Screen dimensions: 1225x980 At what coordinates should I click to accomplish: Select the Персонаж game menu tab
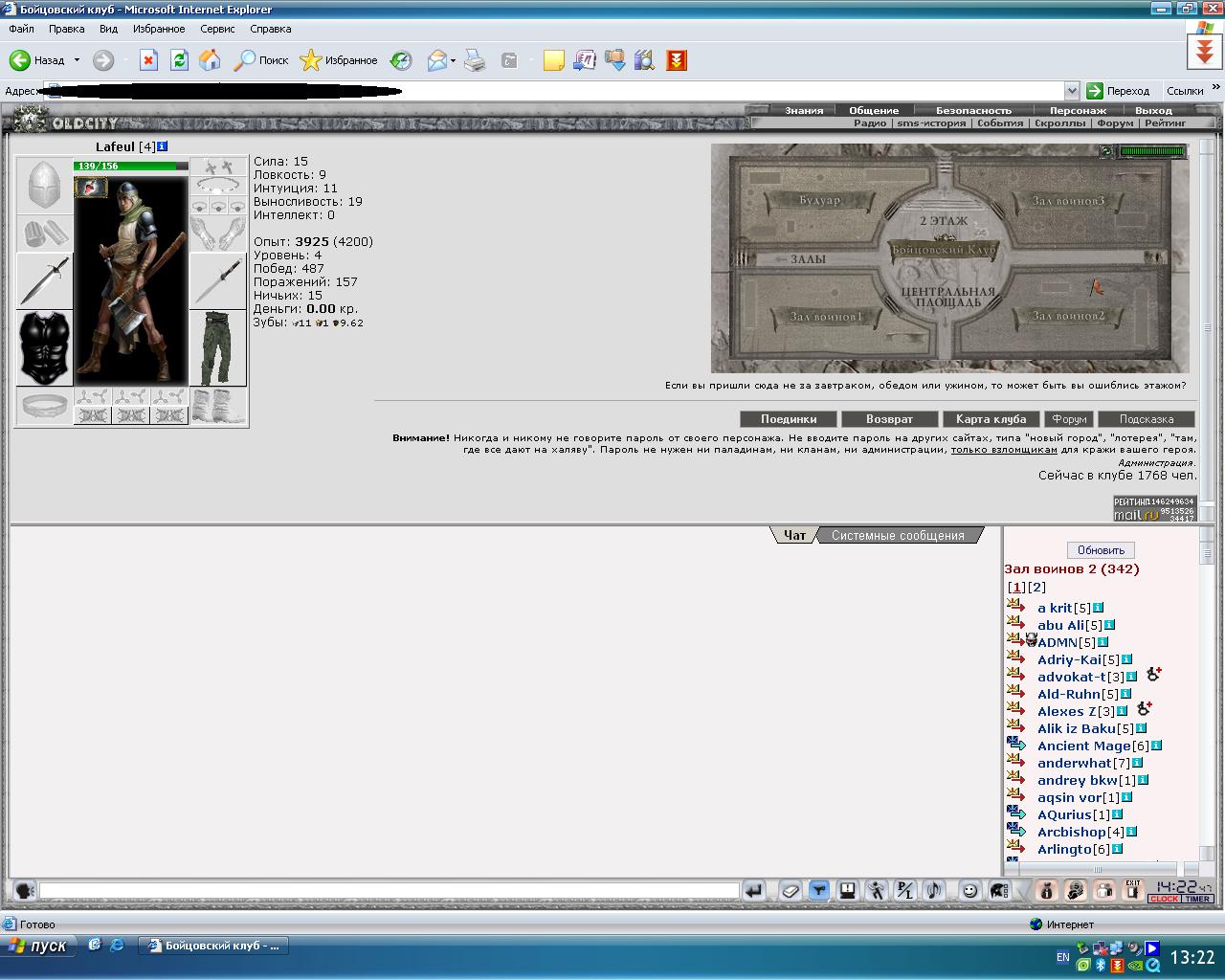click(1078, 110)
